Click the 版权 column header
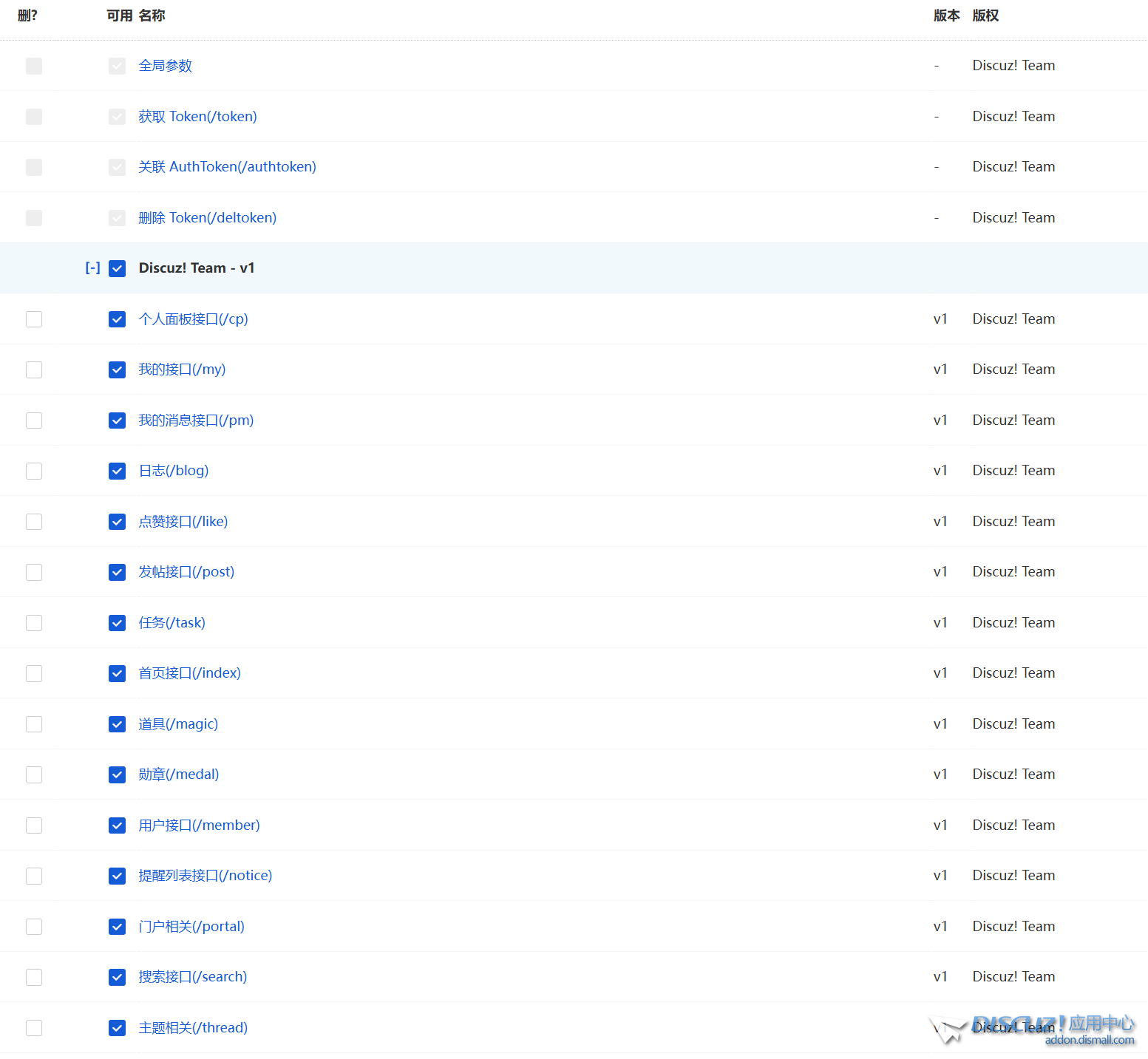The image size is (1148, 1059). click(x=986, y=16)
